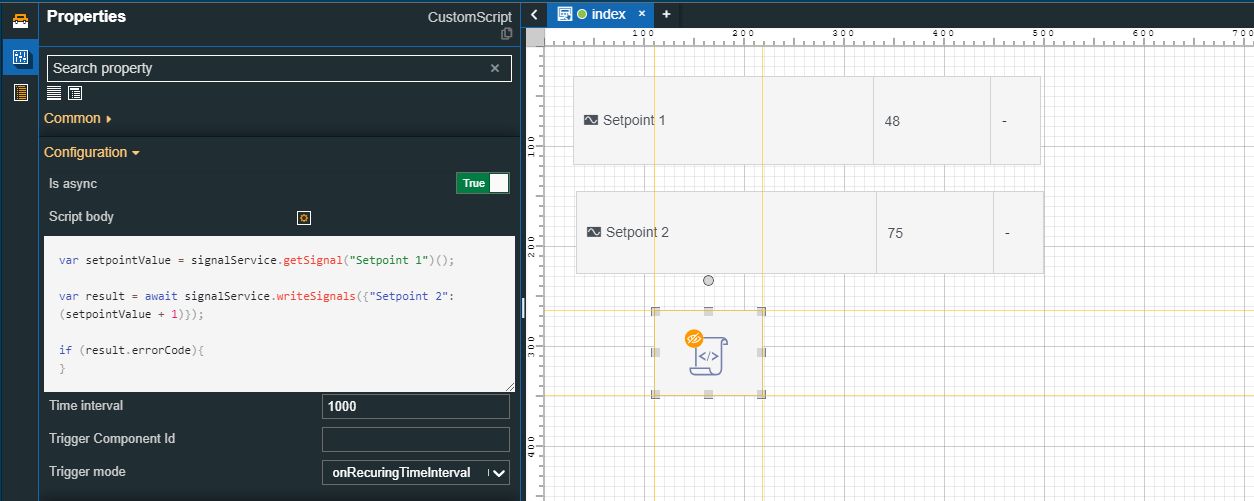Open Script body editor gear icon

tap(304, 217)
